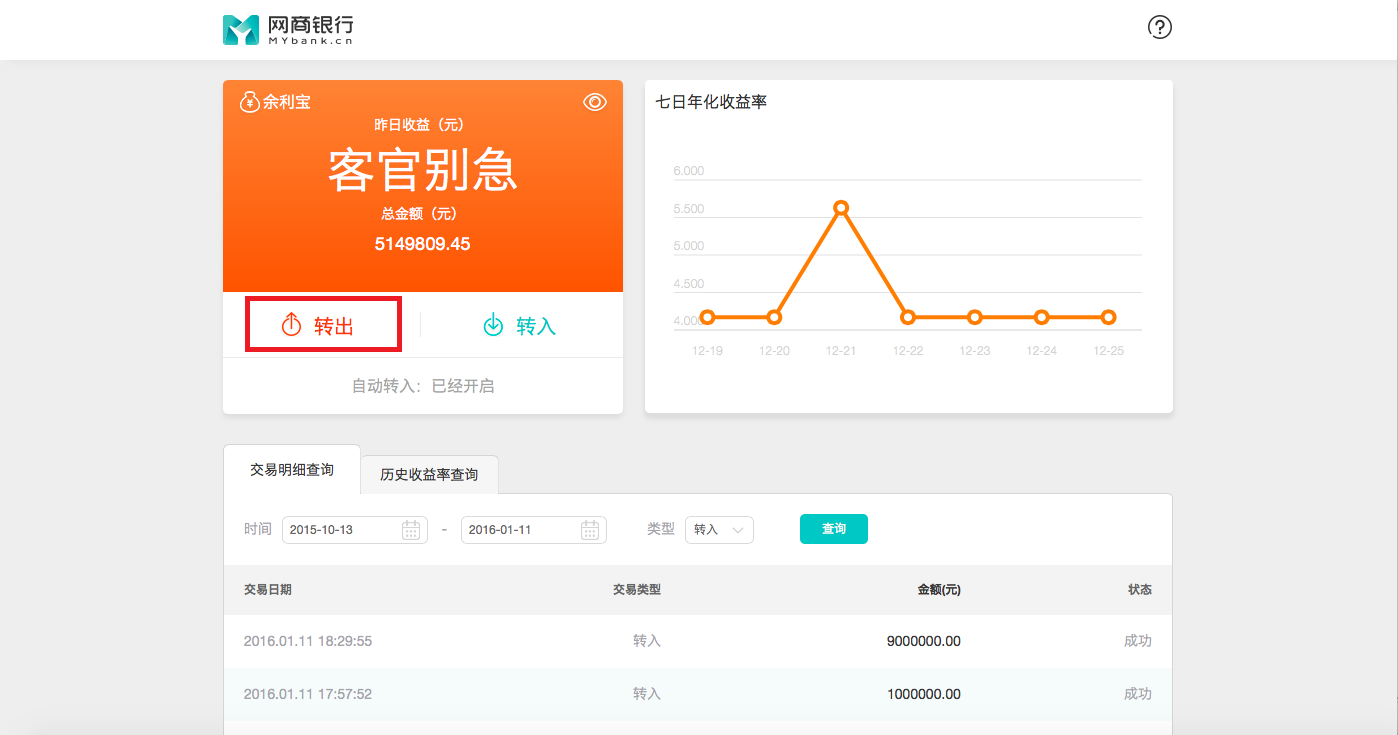The width and height of the screenshot is (1398, 735).
Task: Click 转入 type in the 18:29:55 row
Action: click(647, 641)
